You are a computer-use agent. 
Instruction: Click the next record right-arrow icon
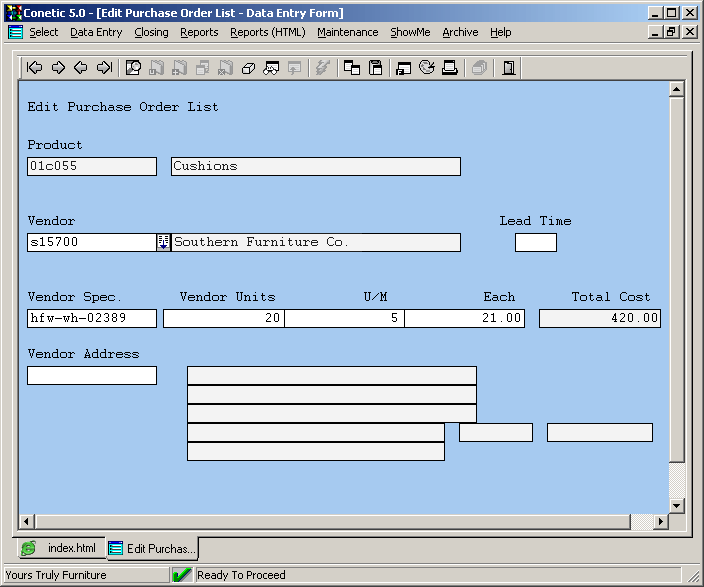[58, 68]
